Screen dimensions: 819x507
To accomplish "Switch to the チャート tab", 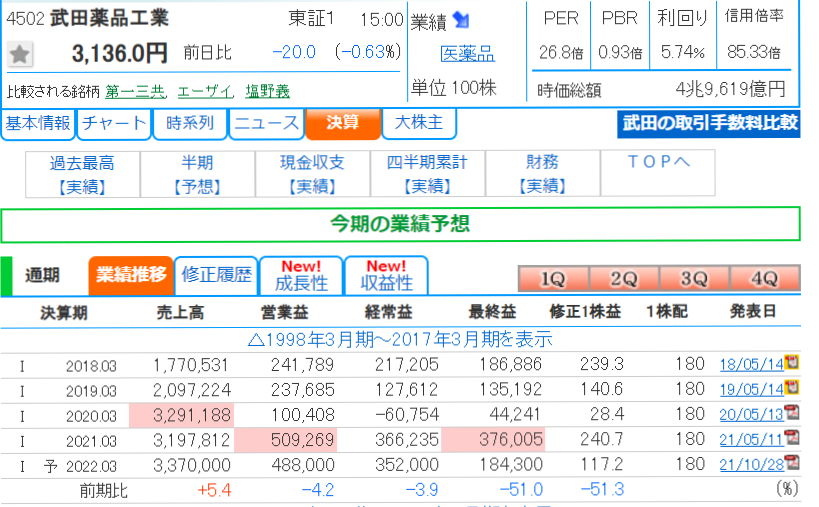I will coord(114,124).
